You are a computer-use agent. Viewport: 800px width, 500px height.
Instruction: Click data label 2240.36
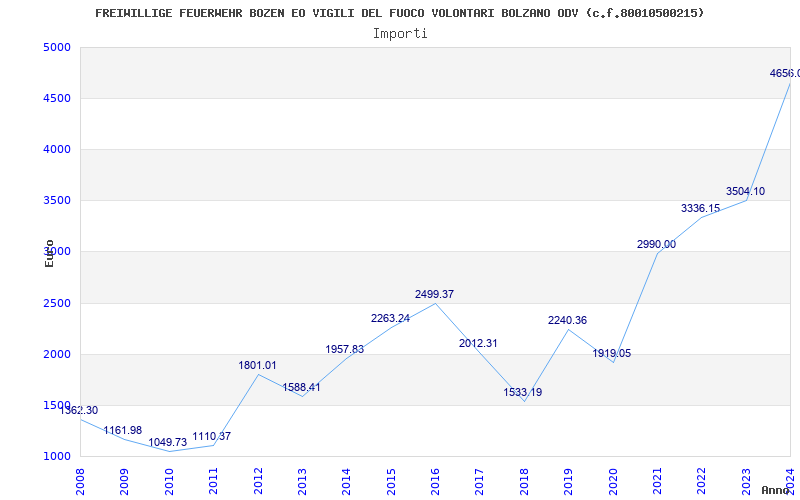(x=567, y=320)
